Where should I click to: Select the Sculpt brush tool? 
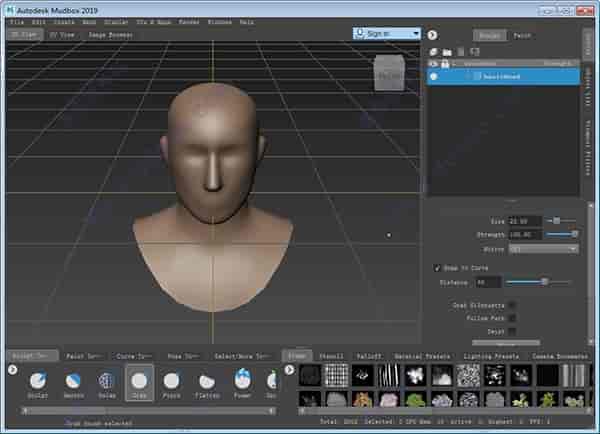coord(37,382)
